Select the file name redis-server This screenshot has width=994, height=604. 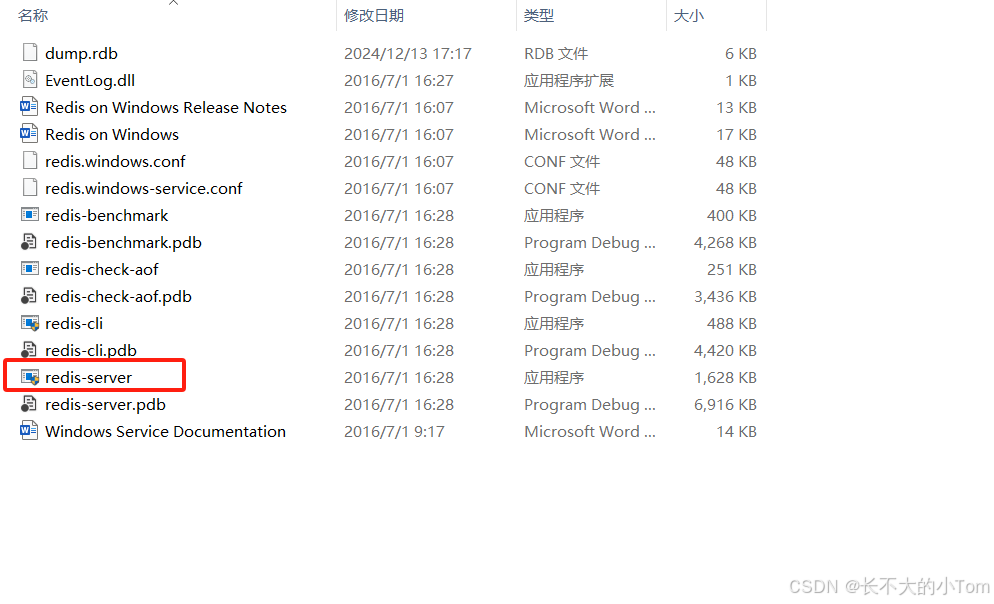point(89,377)
